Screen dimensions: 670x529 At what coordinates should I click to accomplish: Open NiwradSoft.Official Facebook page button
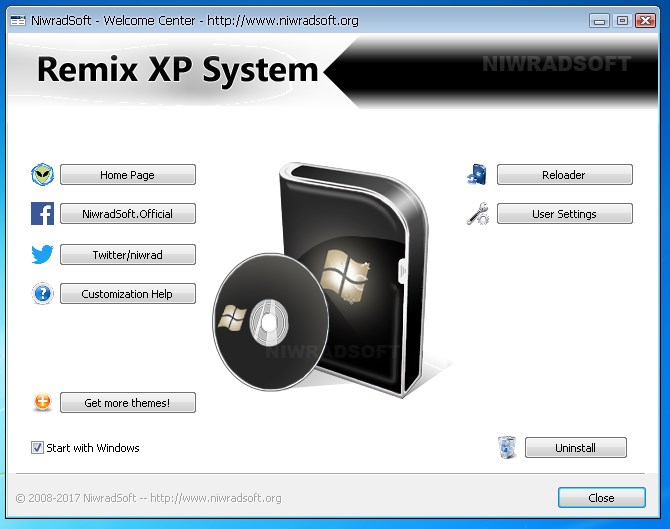pos(128,214)
